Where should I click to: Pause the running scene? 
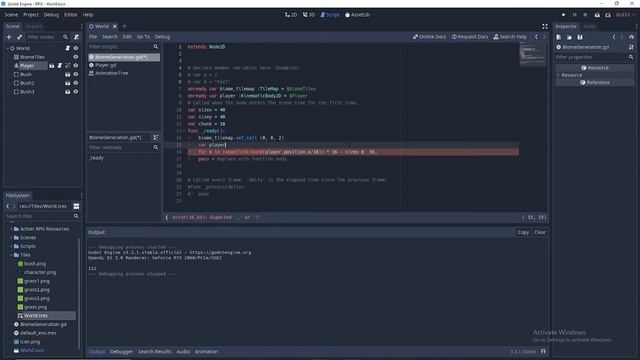[575, 15]
